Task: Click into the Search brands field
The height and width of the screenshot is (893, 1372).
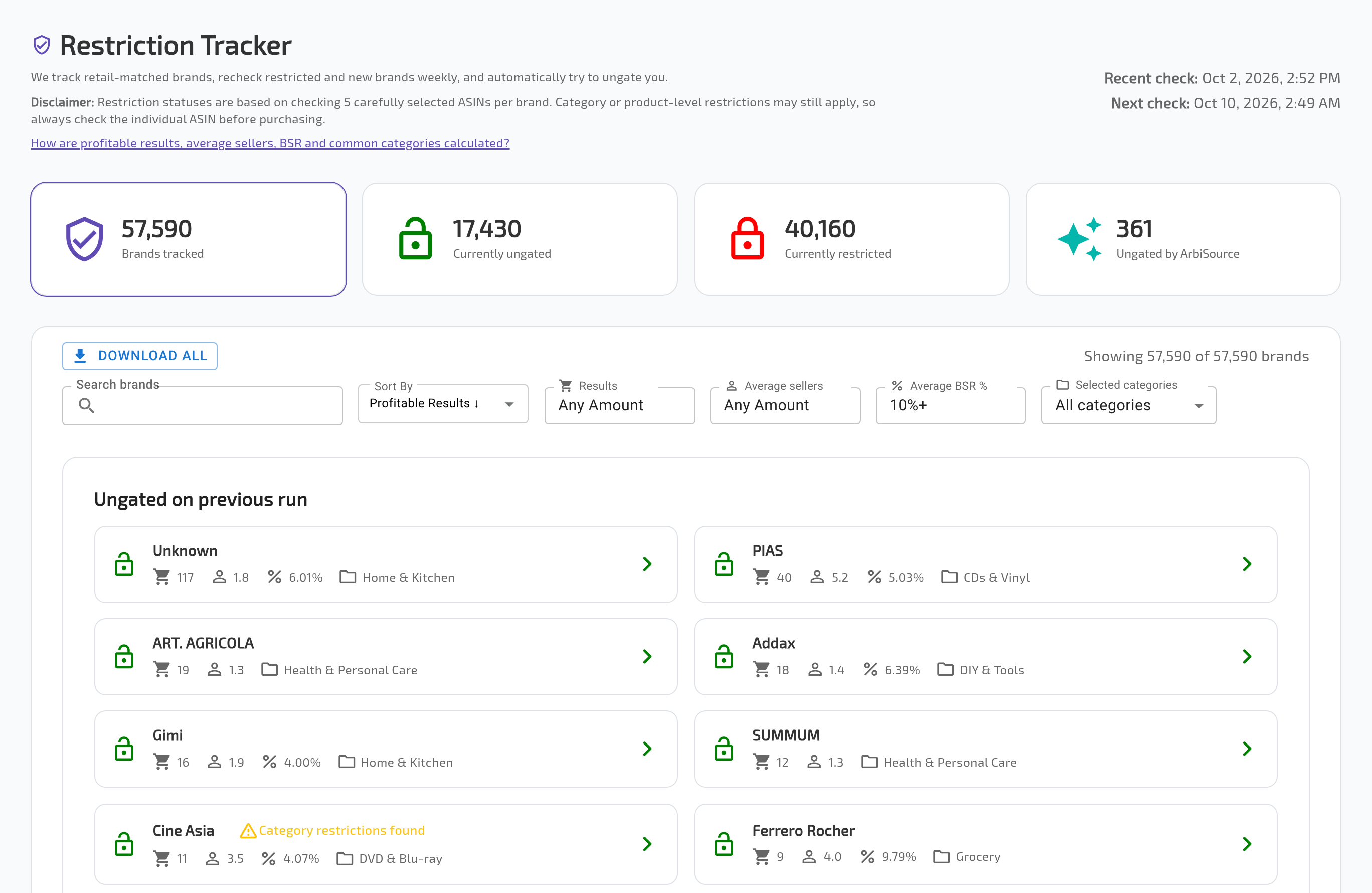Action: pos(203,405)
